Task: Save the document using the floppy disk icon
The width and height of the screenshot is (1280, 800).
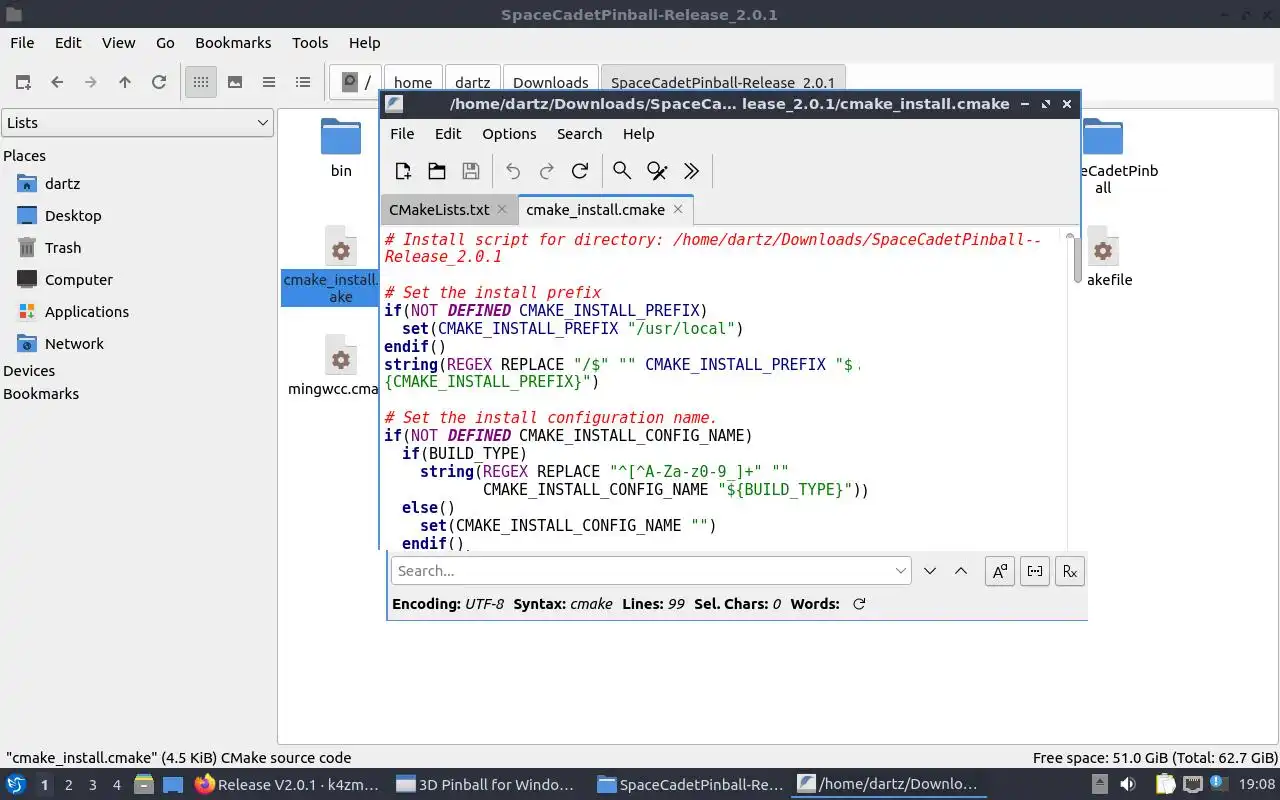Action: pos(471,171)
